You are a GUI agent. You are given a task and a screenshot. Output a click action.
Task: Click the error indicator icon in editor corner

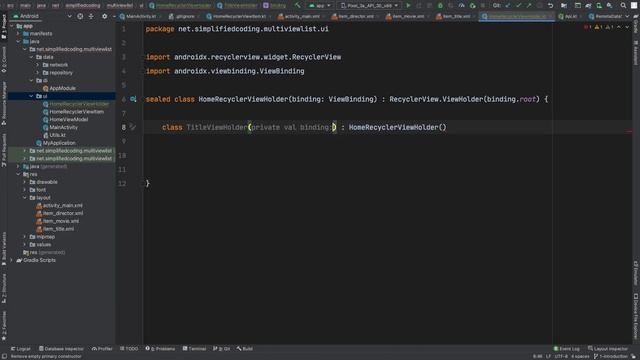587,27
